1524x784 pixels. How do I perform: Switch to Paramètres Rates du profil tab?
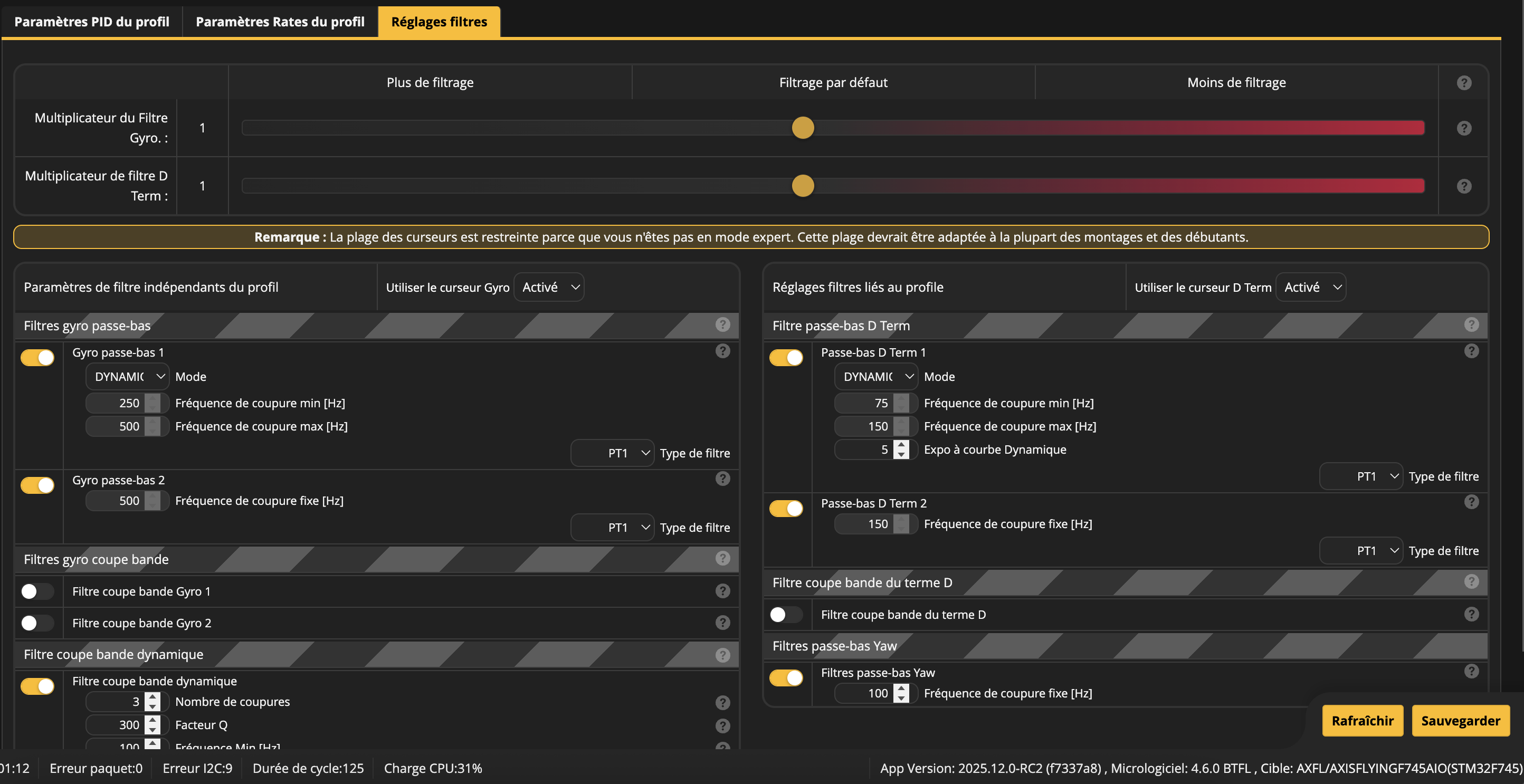pos(280,22)
